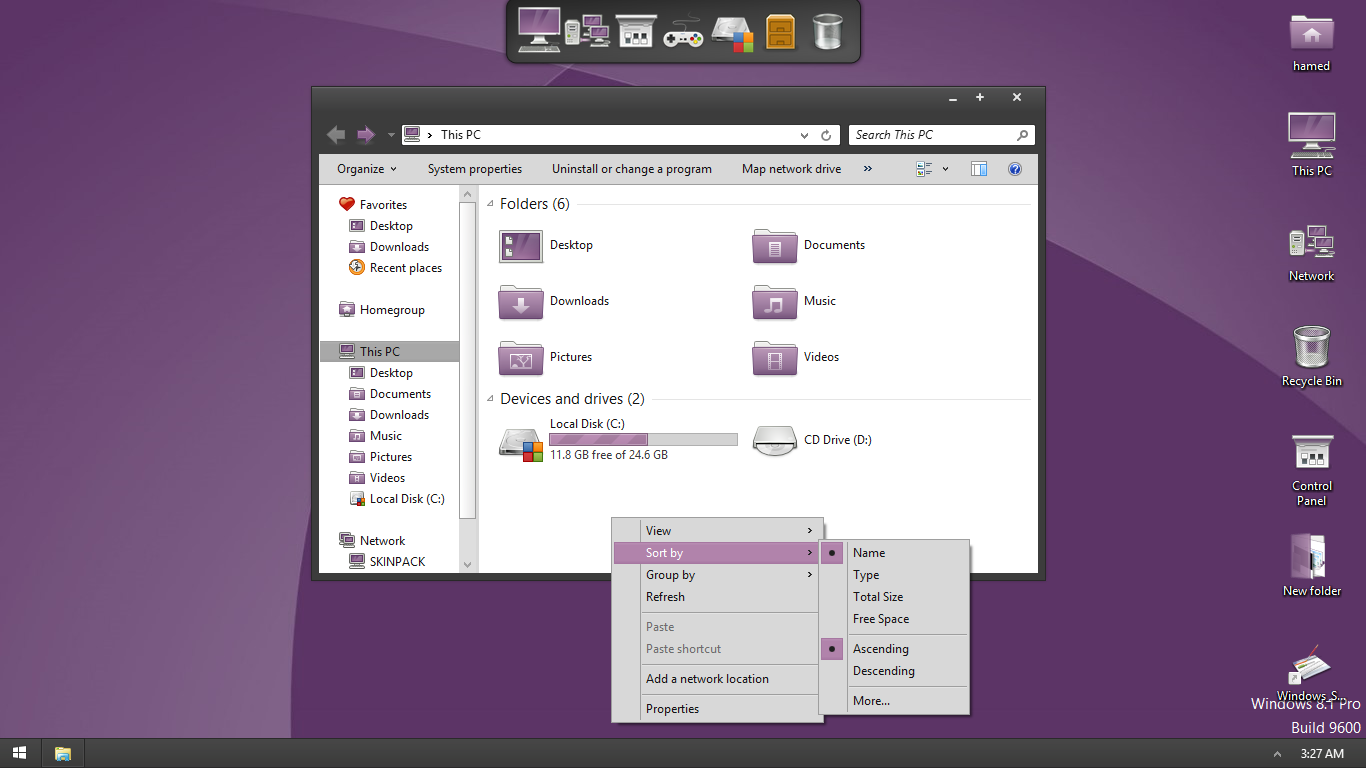Choose the Free Space sort option
This screenshot has height=768, width=1366.
pyautogui.click(x=880, y=619)
